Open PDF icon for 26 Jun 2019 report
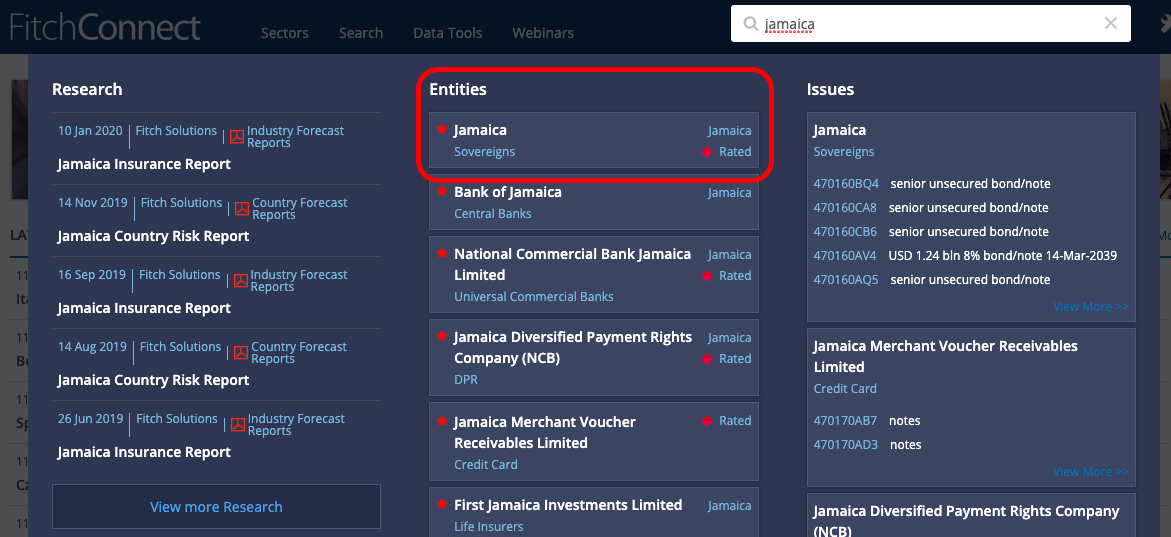The width and height of the screenshot is (1171, 537). (238, 425)
